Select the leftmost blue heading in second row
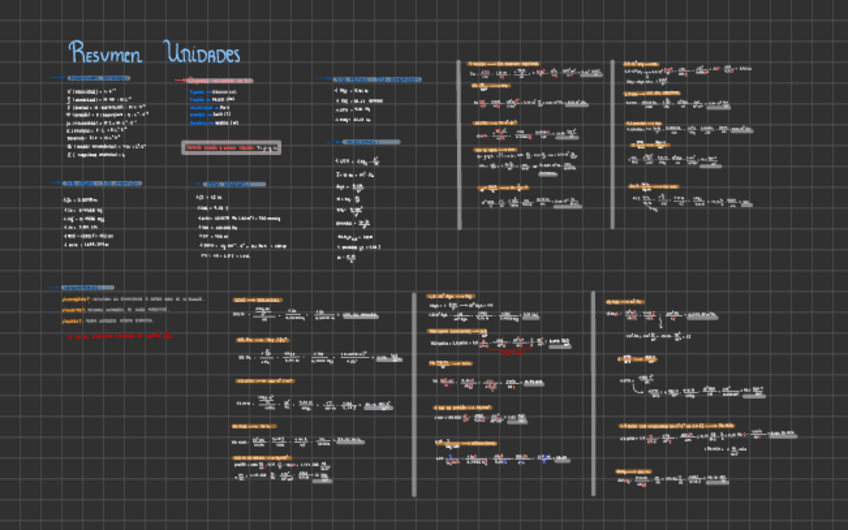The image size is (848, 530). [x=100, y=183]
